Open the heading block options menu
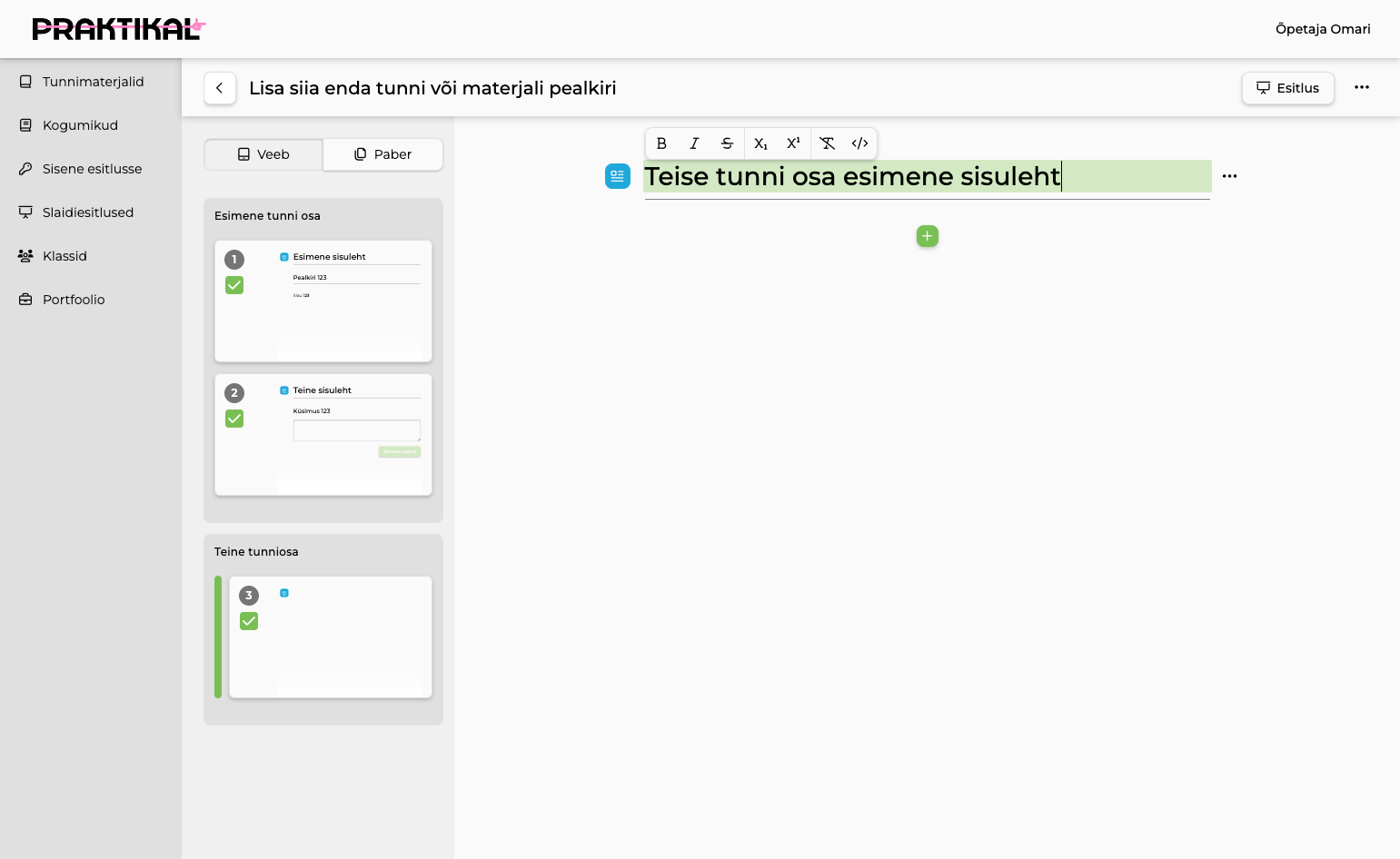1400x859 pixels. click(1229, 176)
